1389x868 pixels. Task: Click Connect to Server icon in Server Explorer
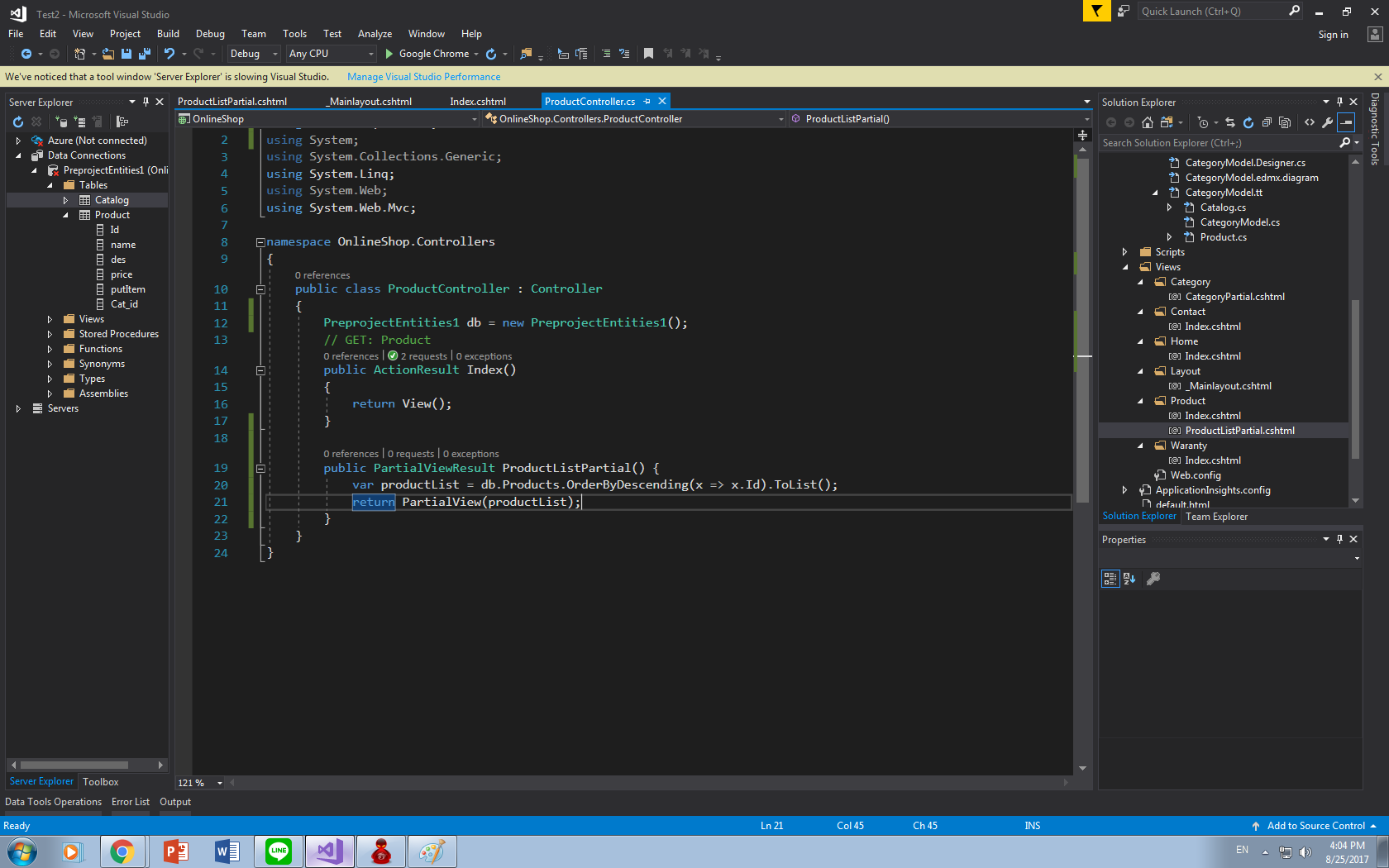point(79,122)
